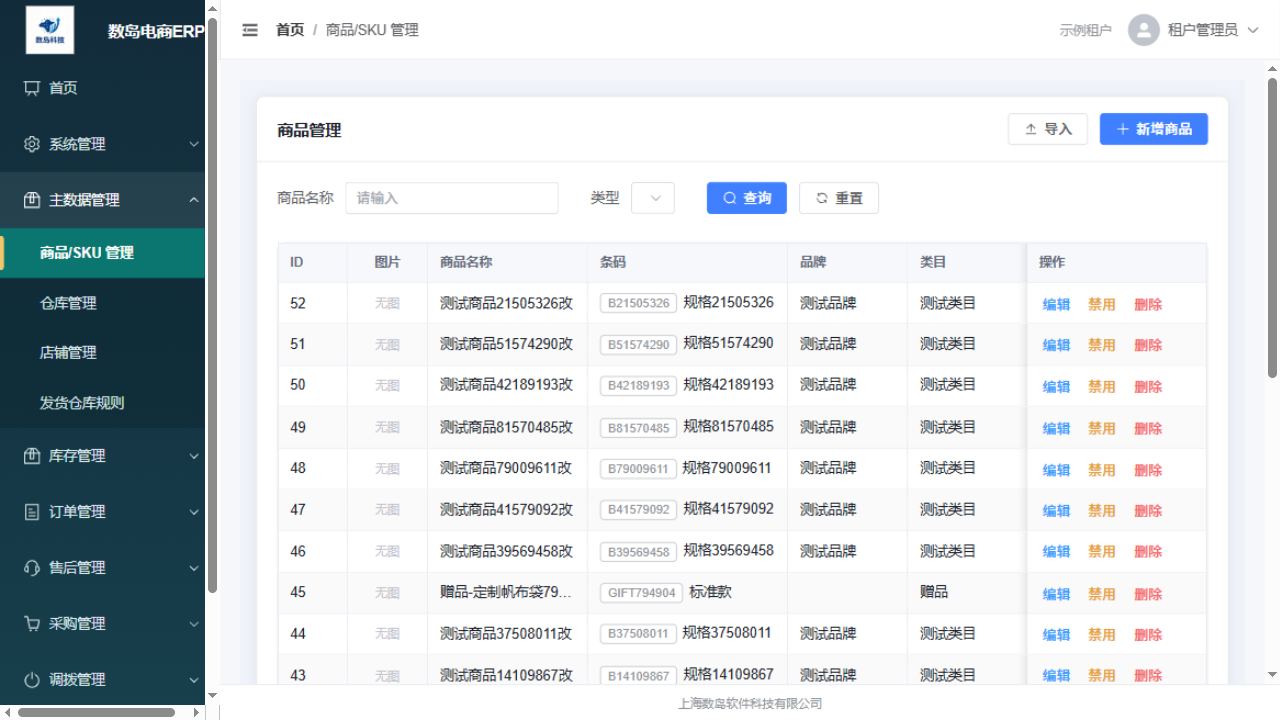The width and height of the screenshot is (1280, 720).
Task: Select the 商品/SKU 管理 menu item
Action: tap(102, 253)
